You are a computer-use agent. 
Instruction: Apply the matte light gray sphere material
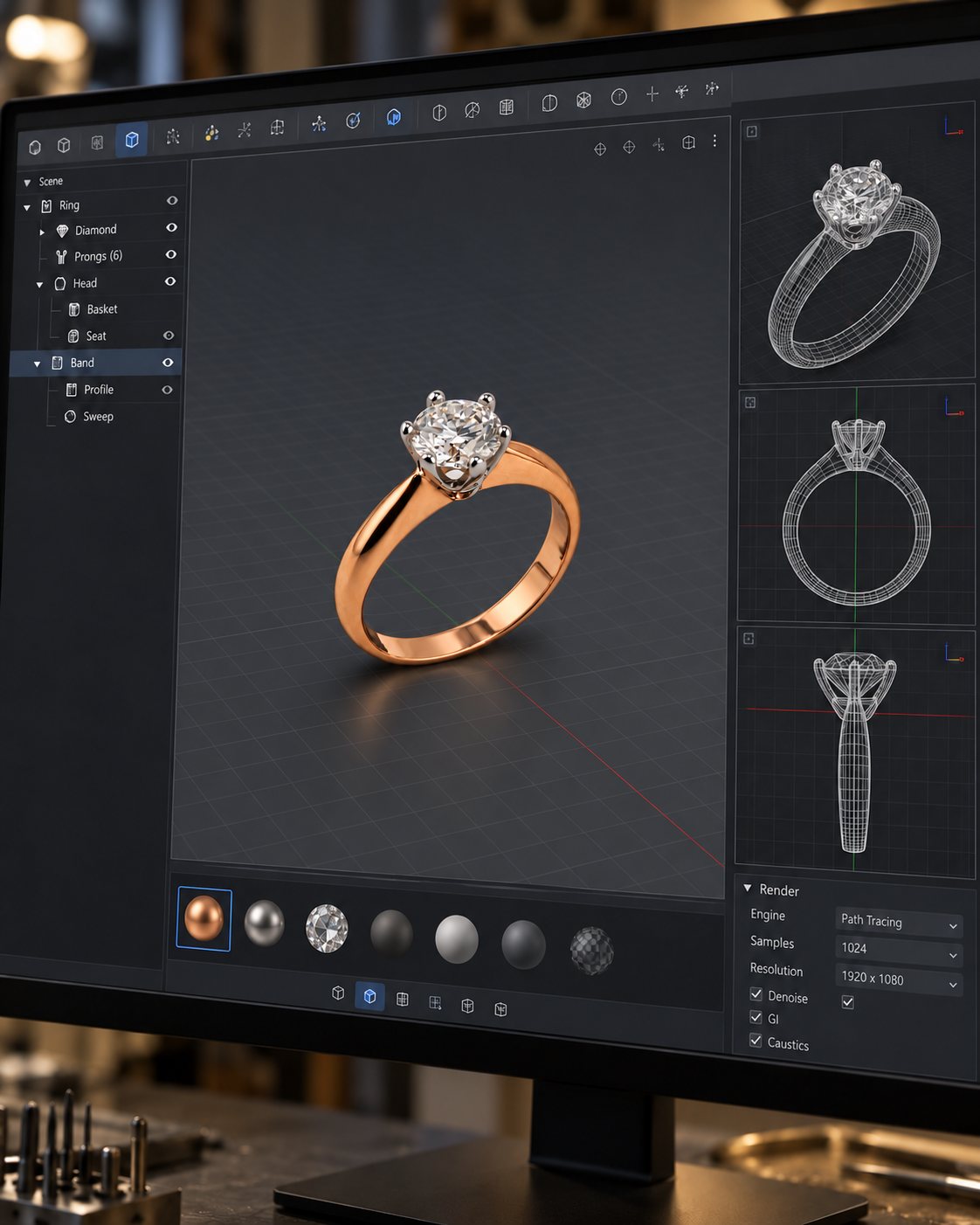457,939
